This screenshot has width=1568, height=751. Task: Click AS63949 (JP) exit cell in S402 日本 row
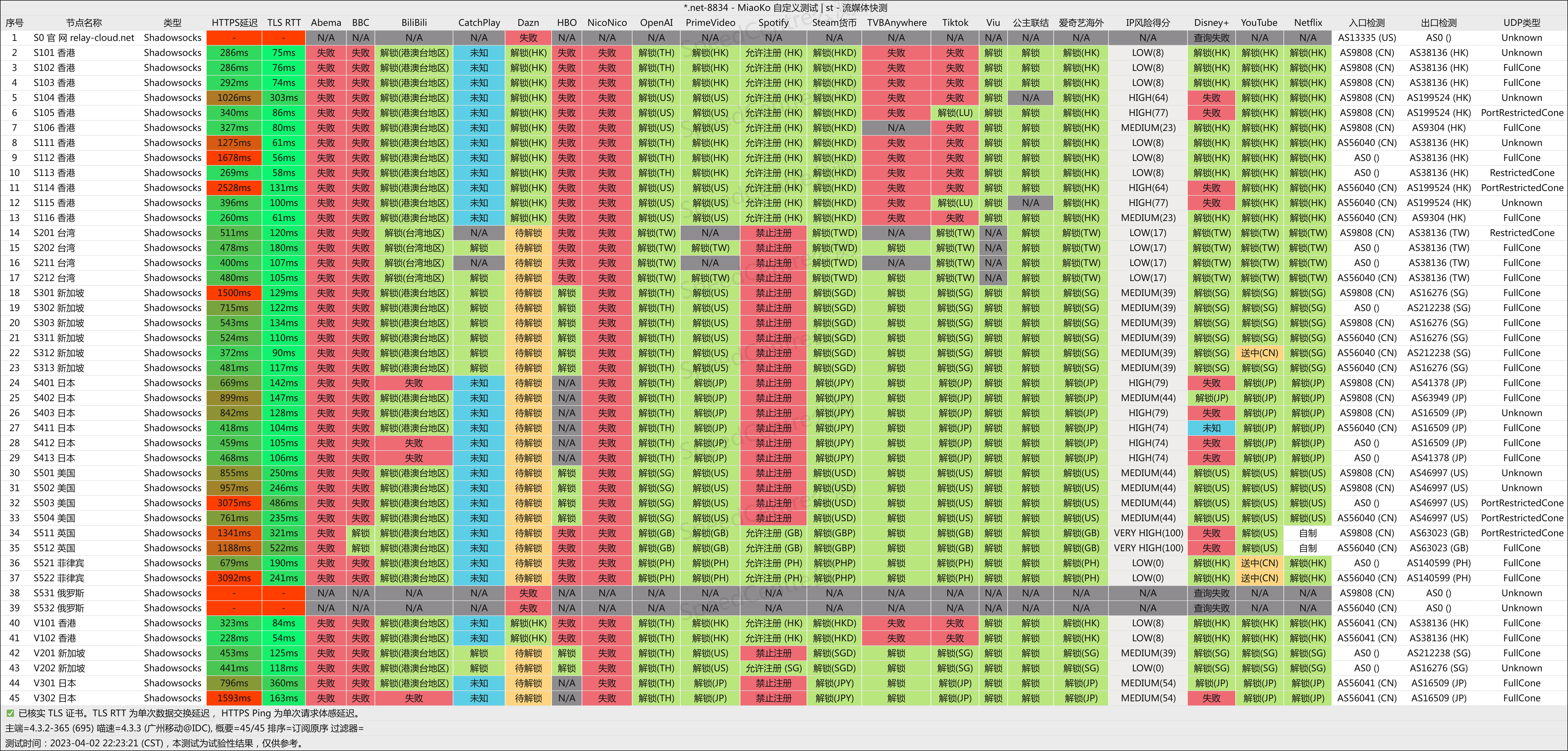tap(1439, 398)
